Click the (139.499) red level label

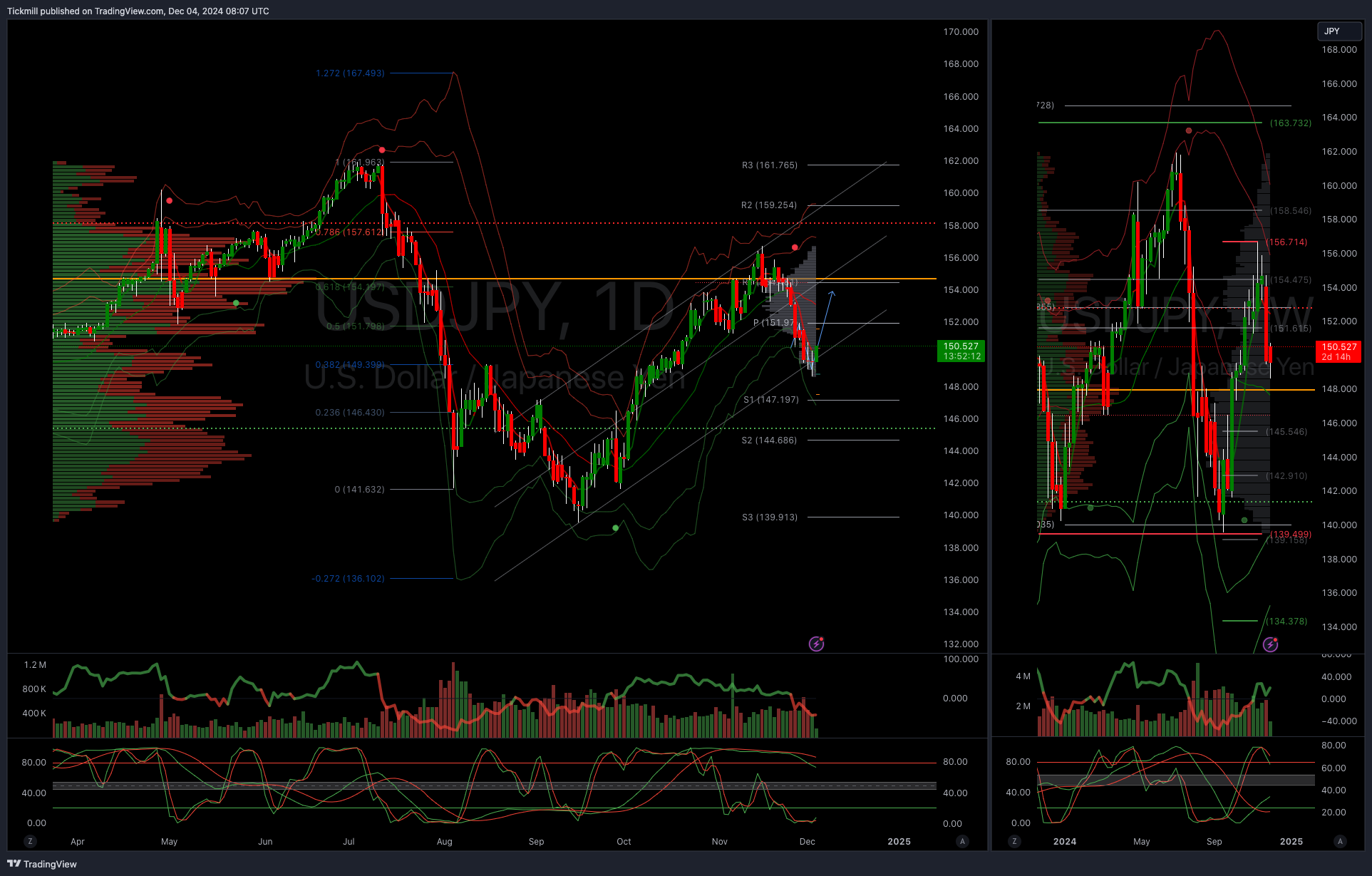pos(1290,534)
